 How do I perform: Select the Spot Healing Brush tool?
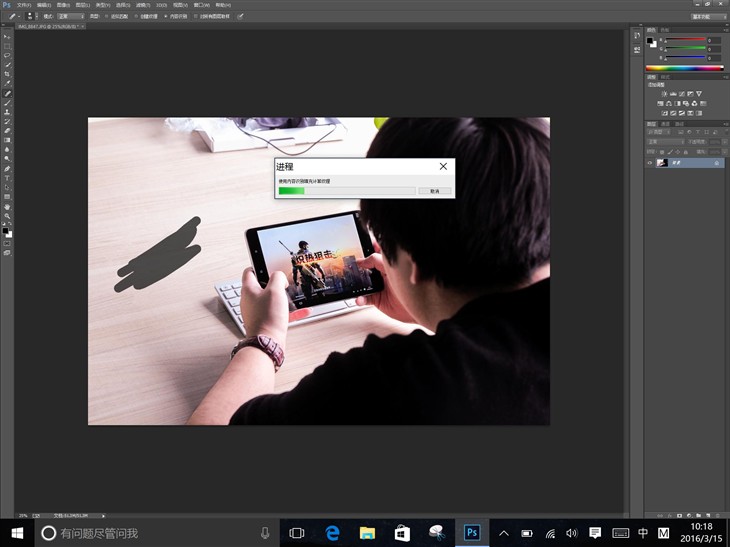8,93
